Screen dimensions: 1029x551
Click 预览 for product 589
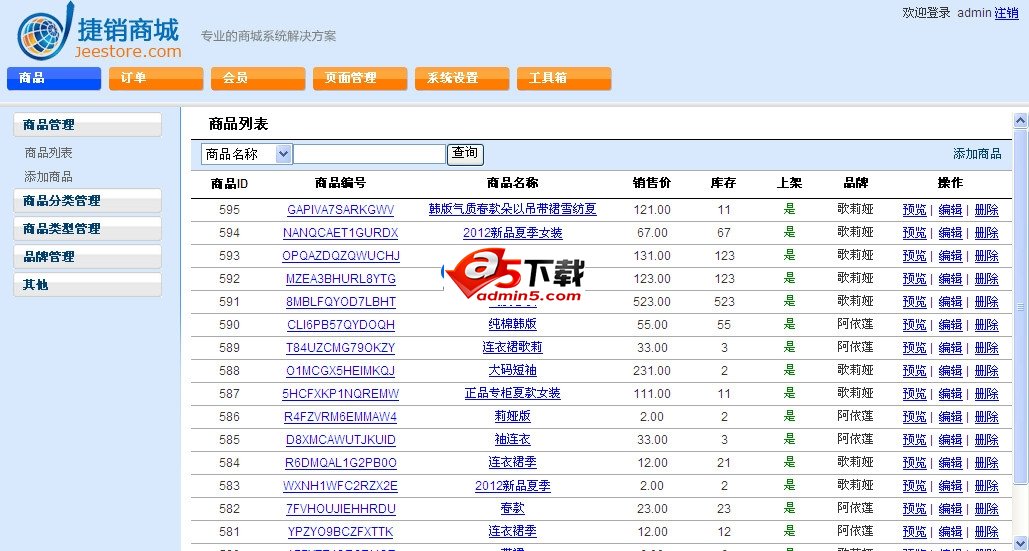(x=915, y=348)
